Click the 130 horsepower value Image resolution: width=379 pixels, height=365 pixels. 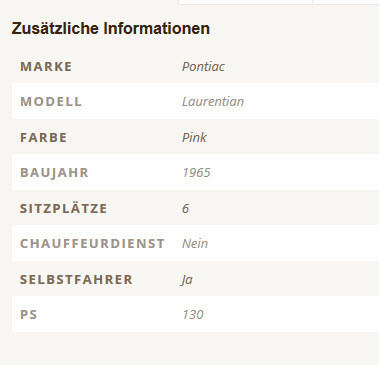193,314
